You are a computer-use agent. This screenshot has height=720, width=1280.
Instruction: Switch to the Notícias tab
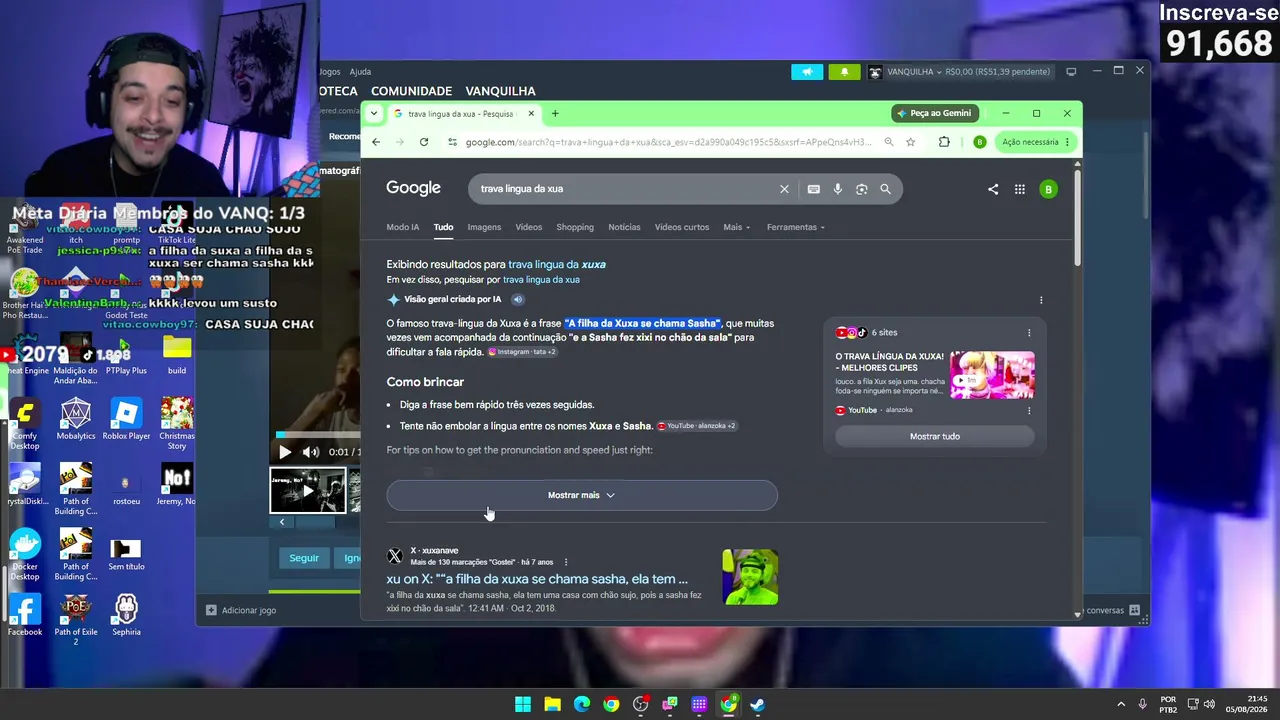624,227
